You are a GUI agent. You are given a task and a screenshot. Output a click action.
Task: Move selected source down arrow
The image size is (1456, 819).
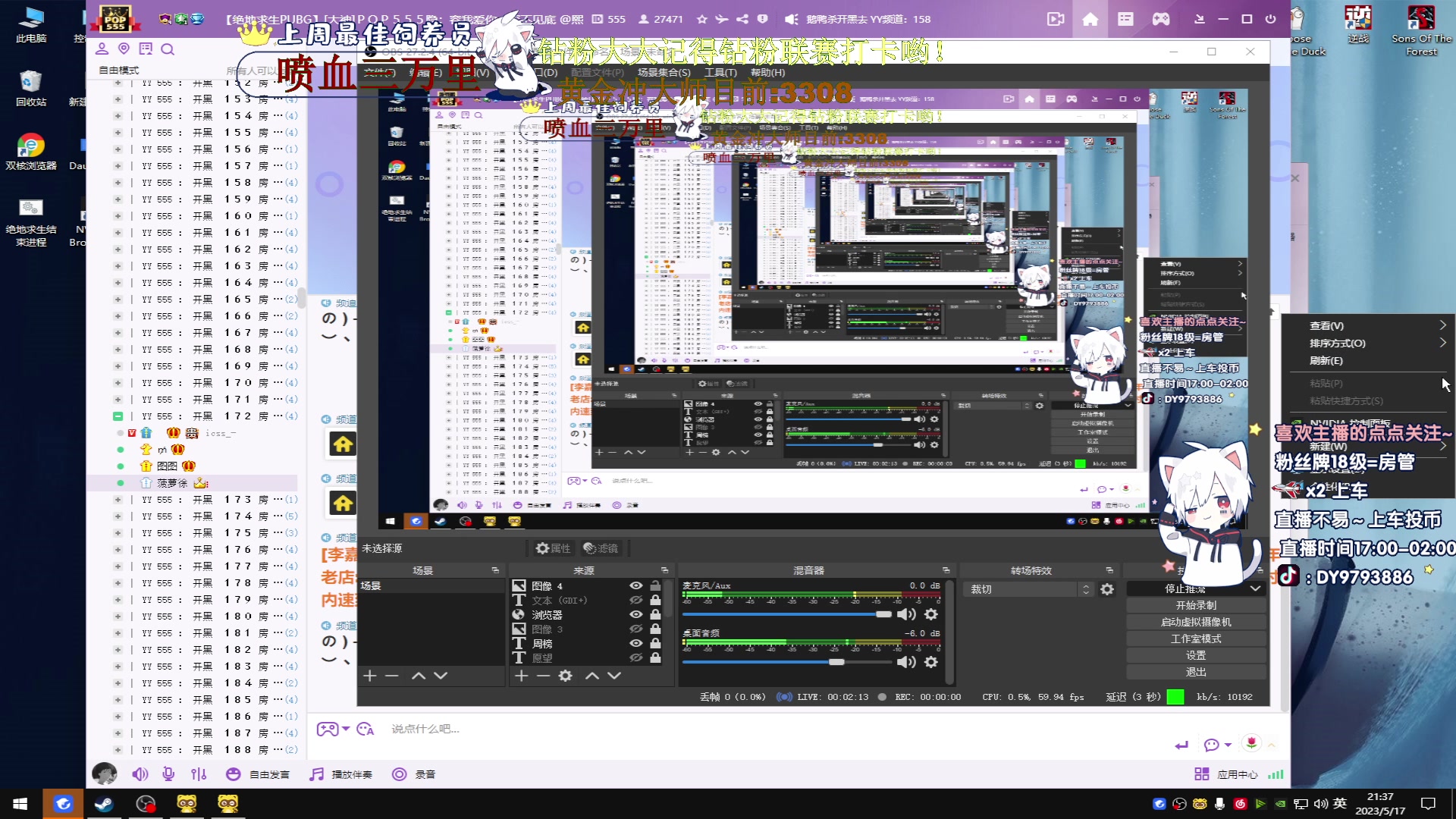coord(614,676)
